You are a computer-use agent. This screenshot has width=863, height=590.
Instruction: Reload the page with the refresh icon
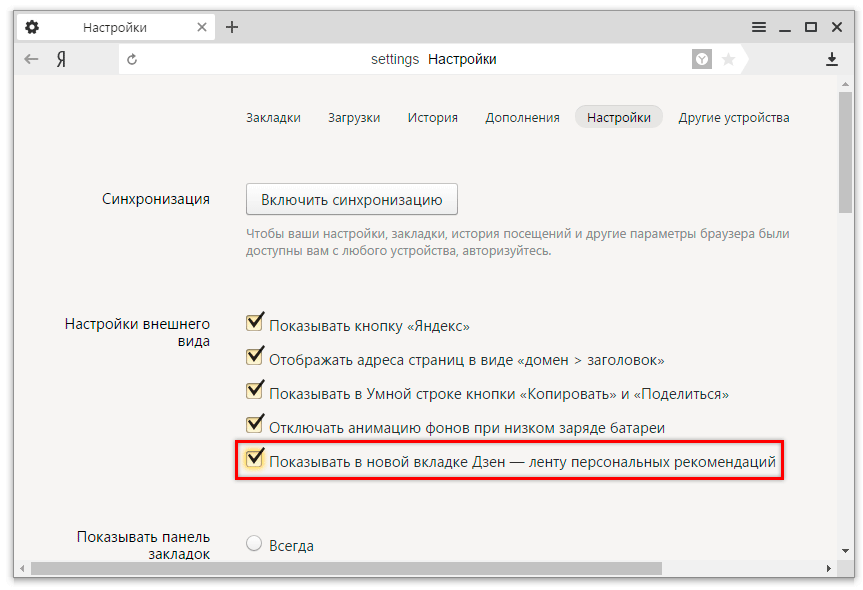132,59
